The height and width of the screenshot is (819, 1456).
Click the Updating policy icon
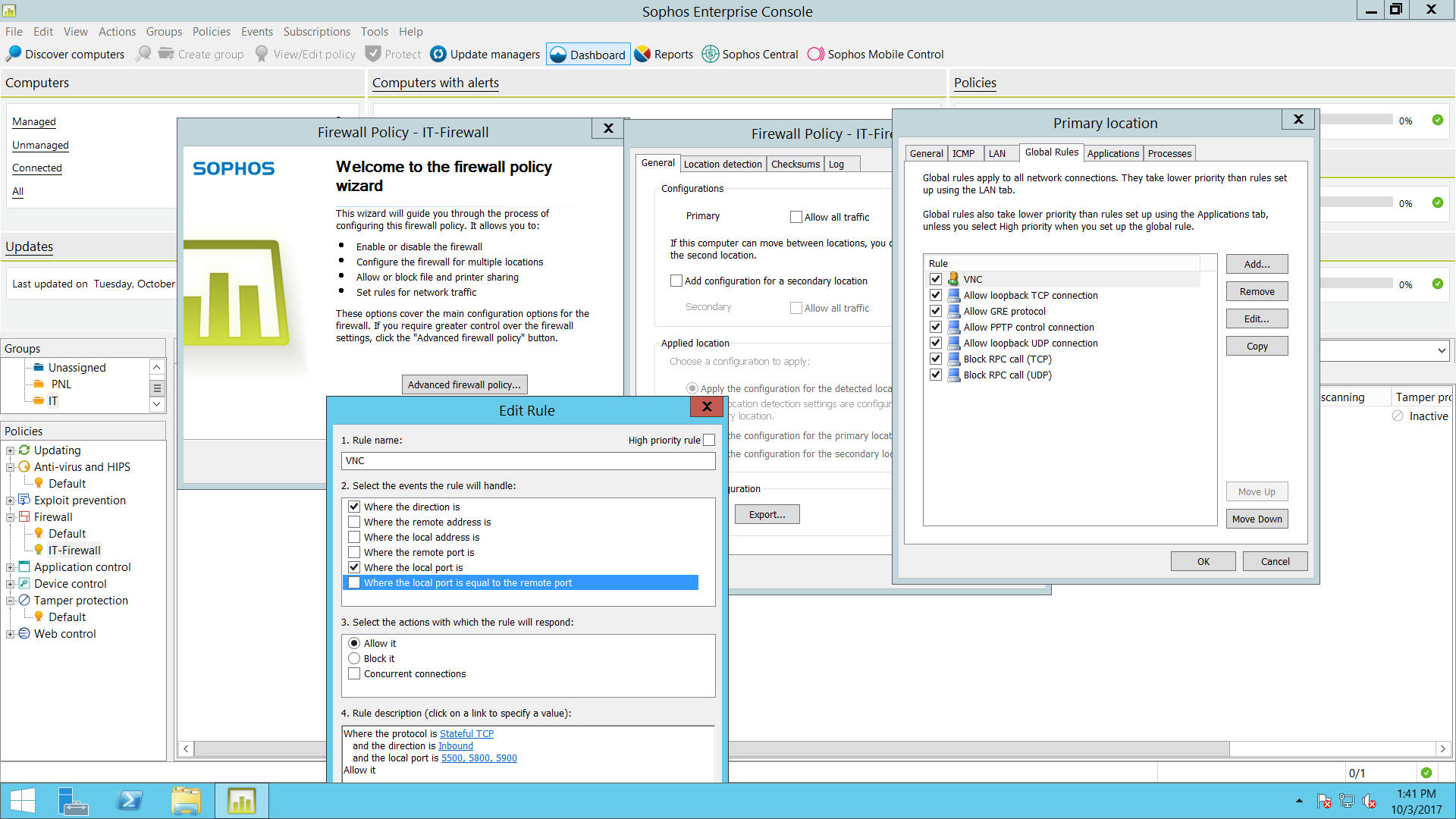pyautogui.click(x=24, y=450)
